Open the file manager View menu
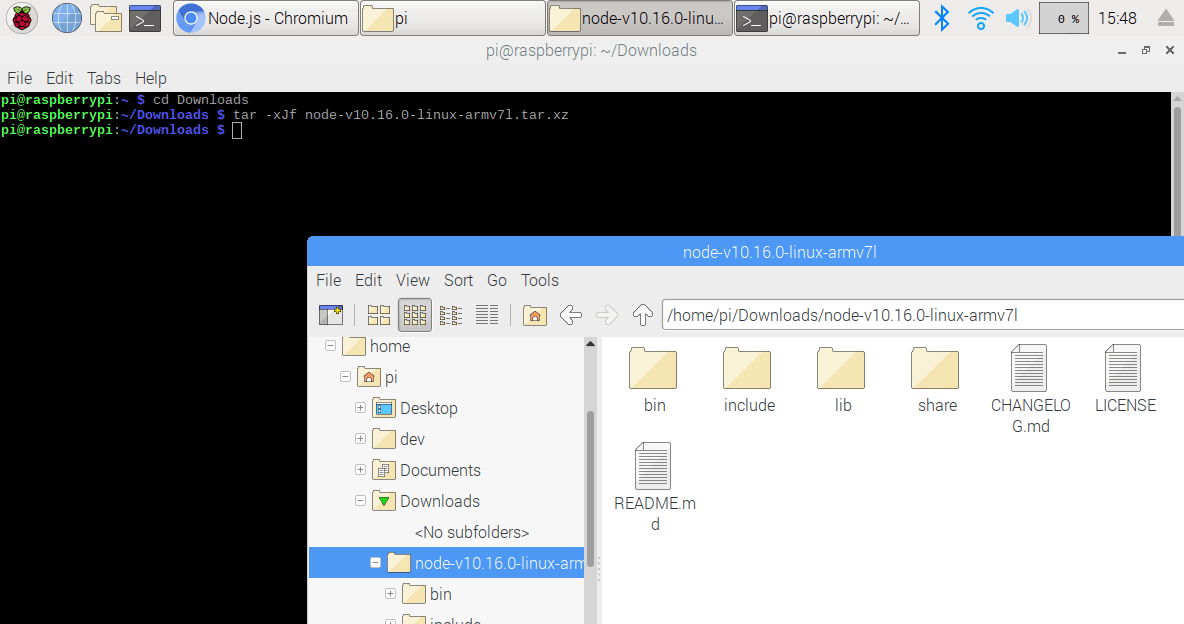 (x=413, y=280)
